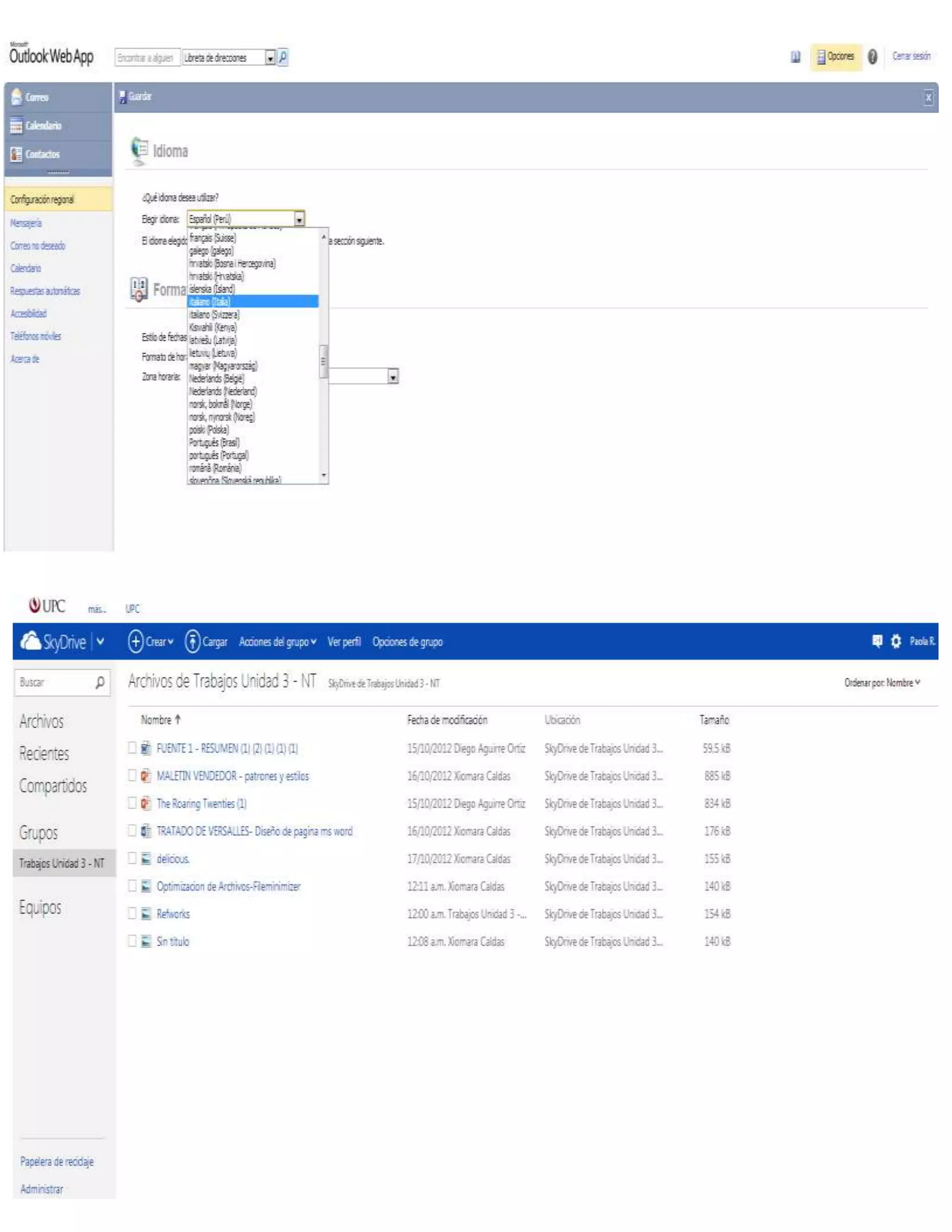Click the Guardar save disk icon

(122, 97)
